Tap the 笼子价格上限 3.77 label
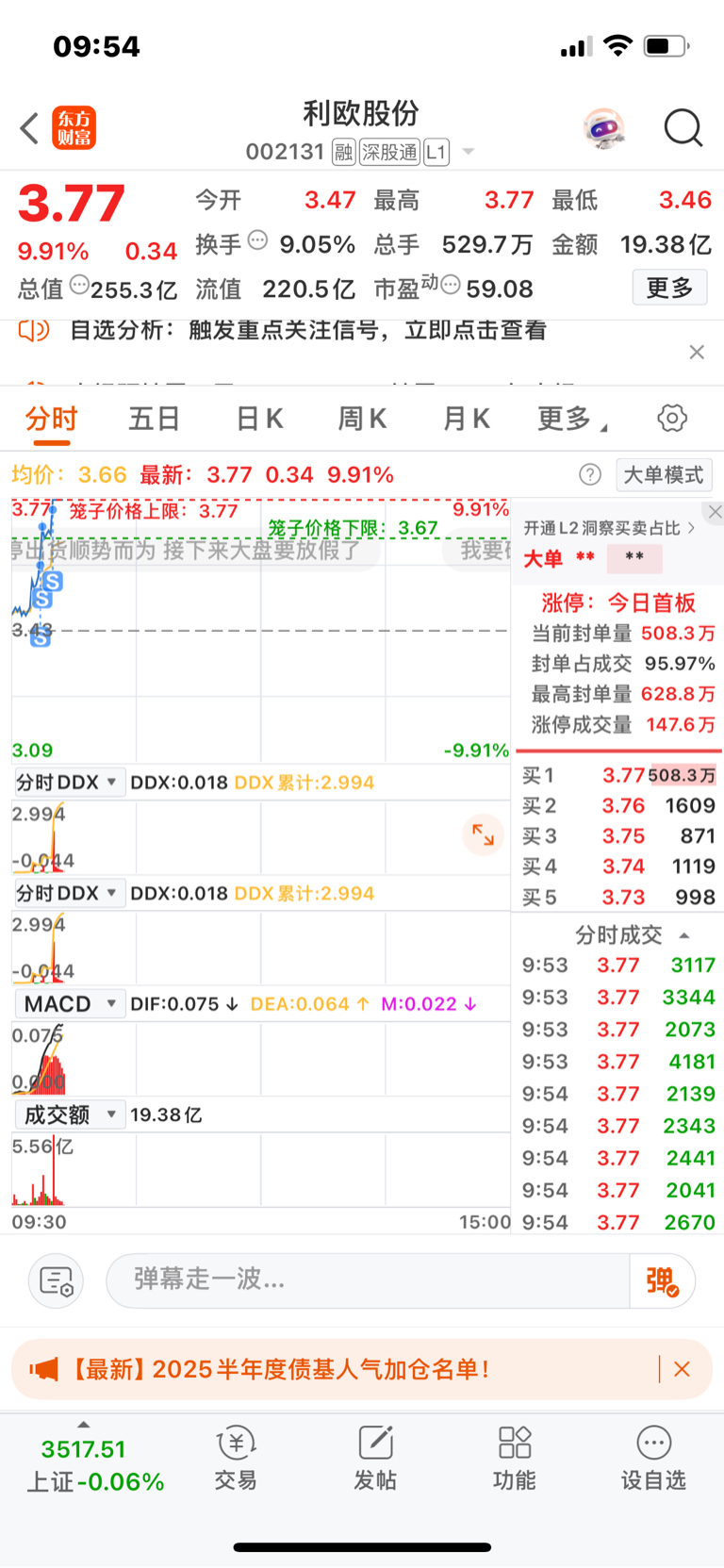The image size is (724, 1568). 153,511
